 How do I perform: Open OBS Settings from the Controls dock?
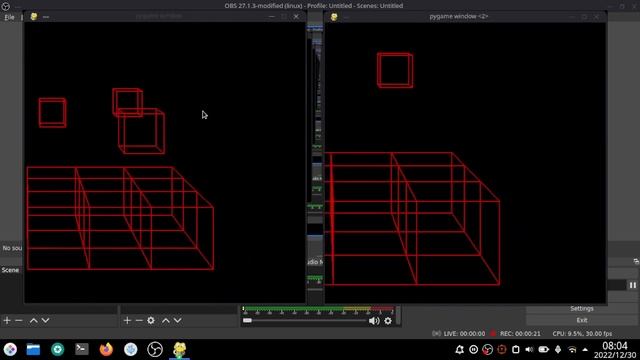pyautogui.click(x=582, y=309)
